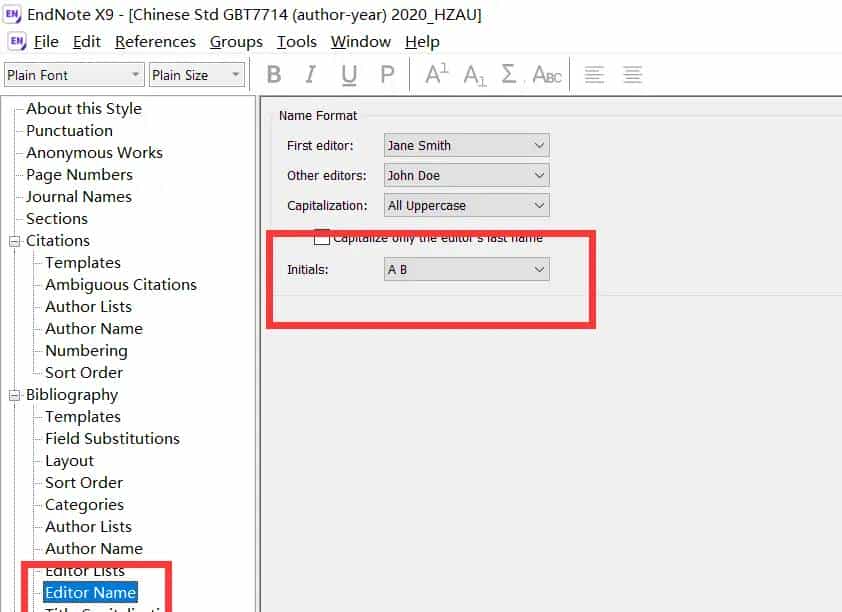Select Field Substitutions tree item
The width and height of the screenshot is (842, 612).
pyautogui.click(x=112, y=439)
